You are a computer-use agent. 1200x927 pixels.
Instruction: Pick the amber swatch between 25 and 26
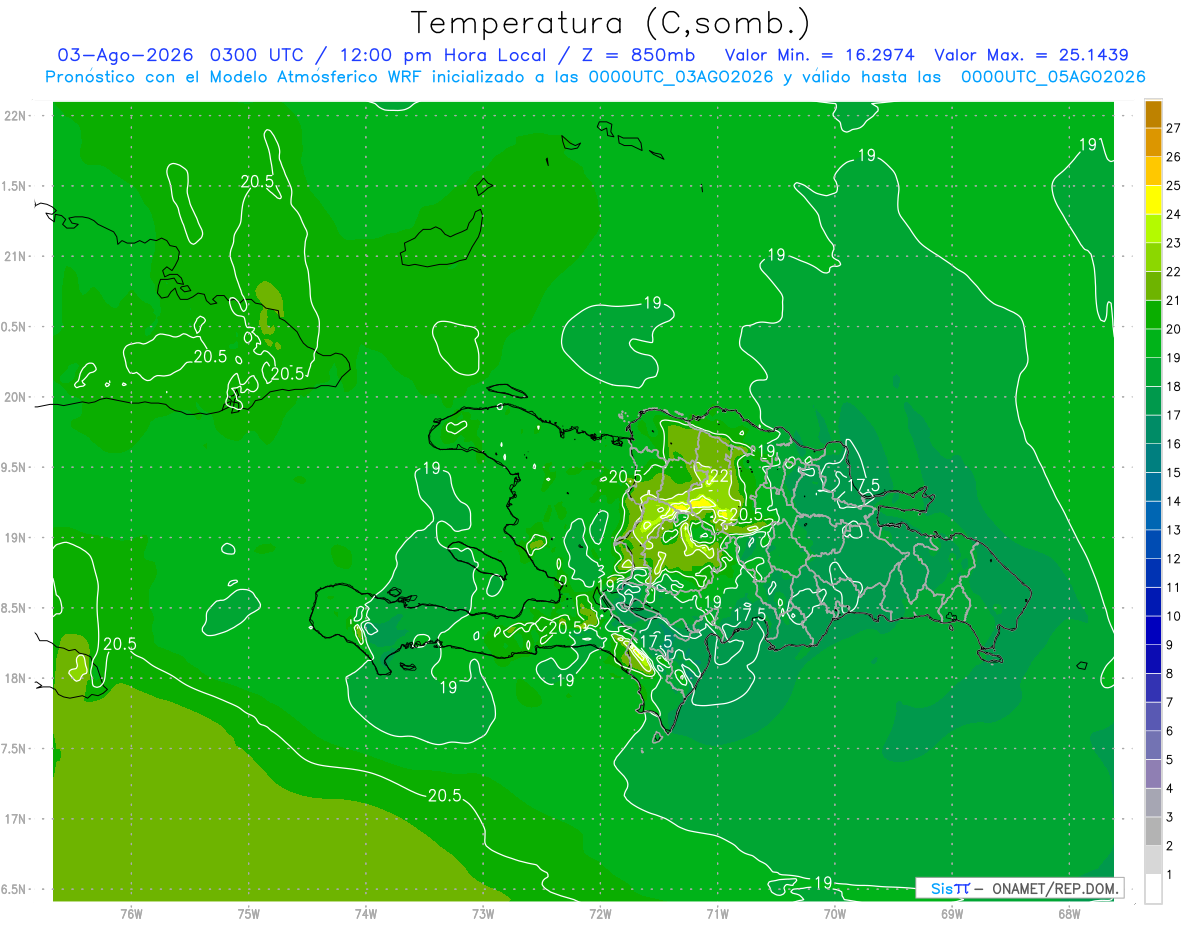point(1153,171)
